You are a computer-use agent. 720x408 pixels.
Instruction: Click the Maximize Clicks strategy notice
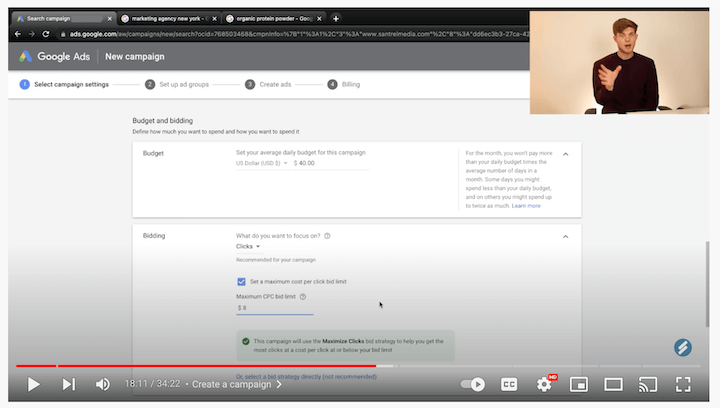pos(345,346)
